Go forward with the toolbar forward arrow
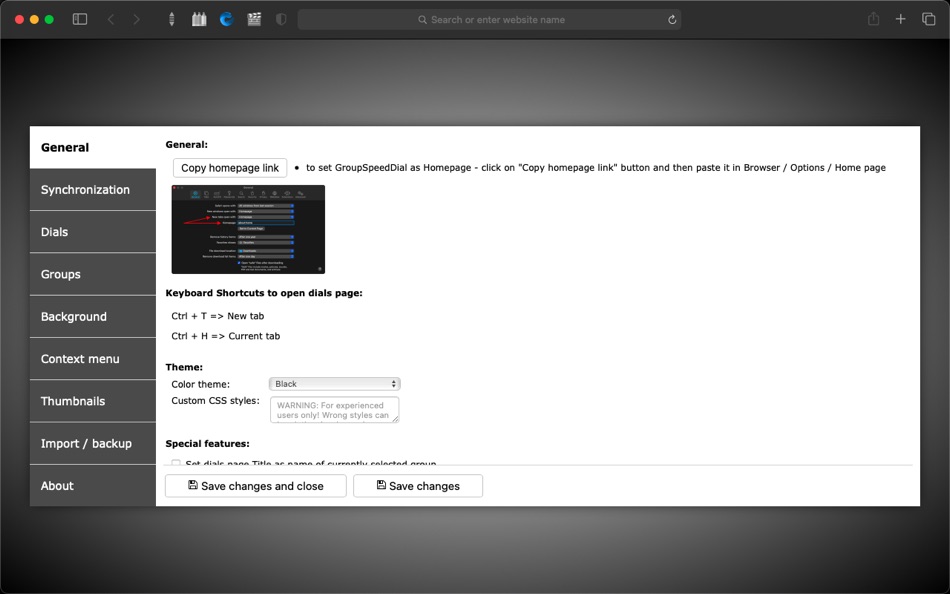Image resolution: width=950 pixels, height=594 pixels. (136, 19)
